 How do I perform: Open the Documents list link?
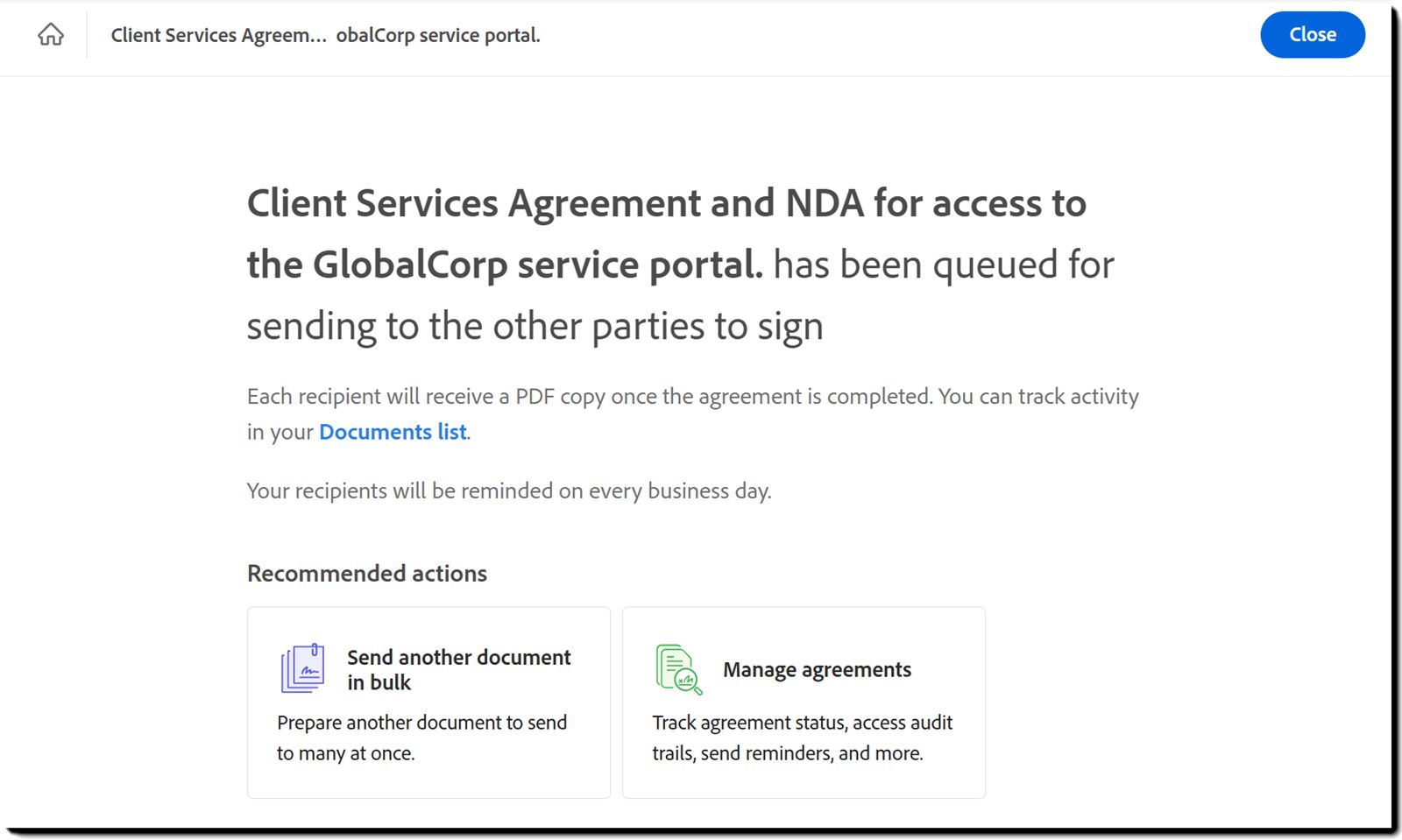click(x=393, y=432)
